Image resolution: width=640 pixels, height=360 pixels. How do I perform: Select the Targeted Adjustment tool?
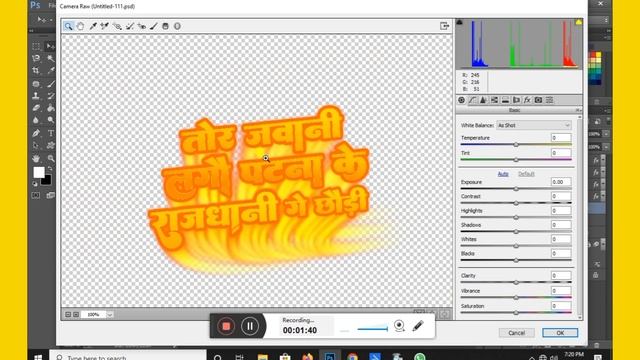117,27
